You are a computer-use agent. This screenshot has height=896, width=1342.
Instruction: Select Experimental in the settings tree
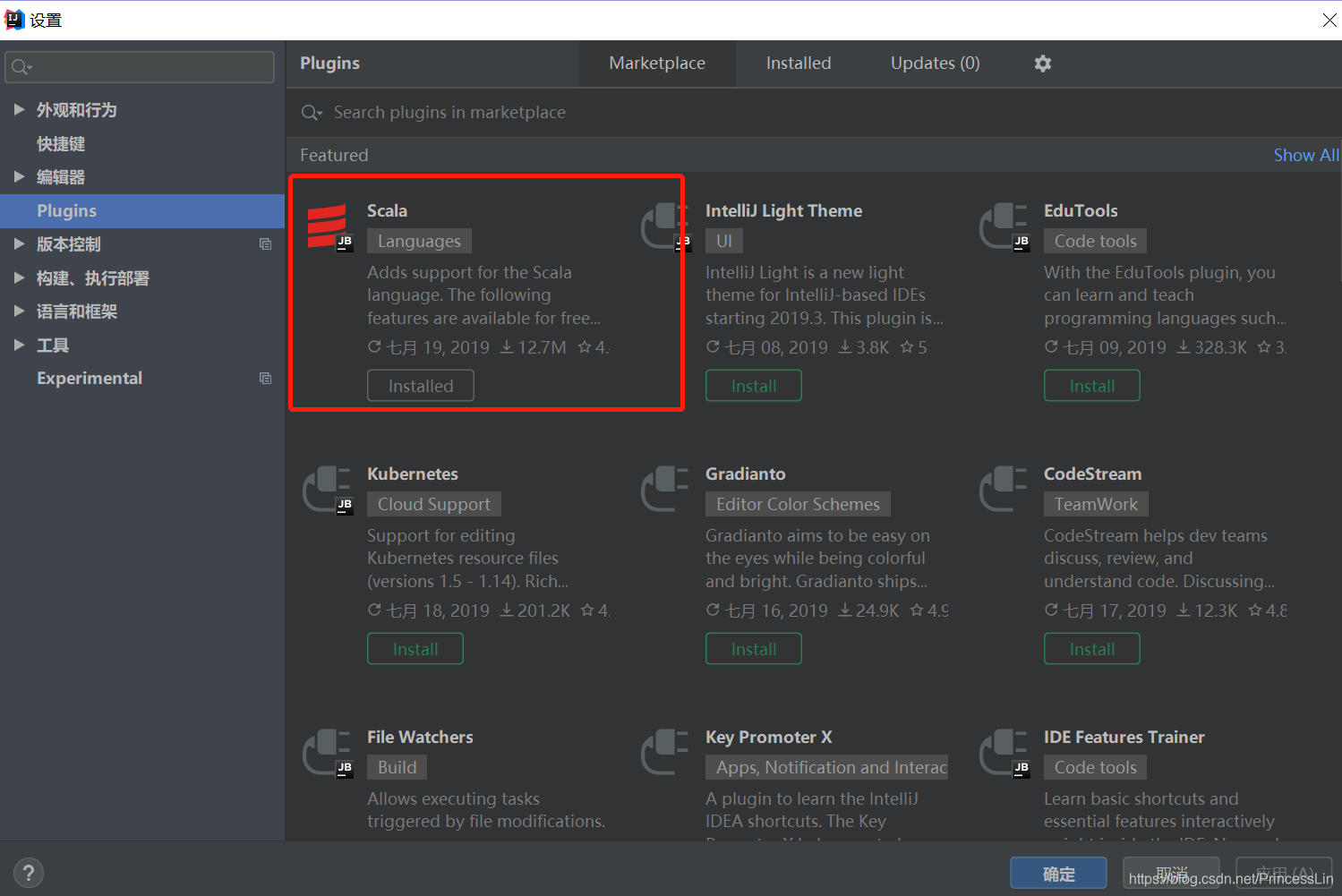pyautogui.click(x=142, y=379)
